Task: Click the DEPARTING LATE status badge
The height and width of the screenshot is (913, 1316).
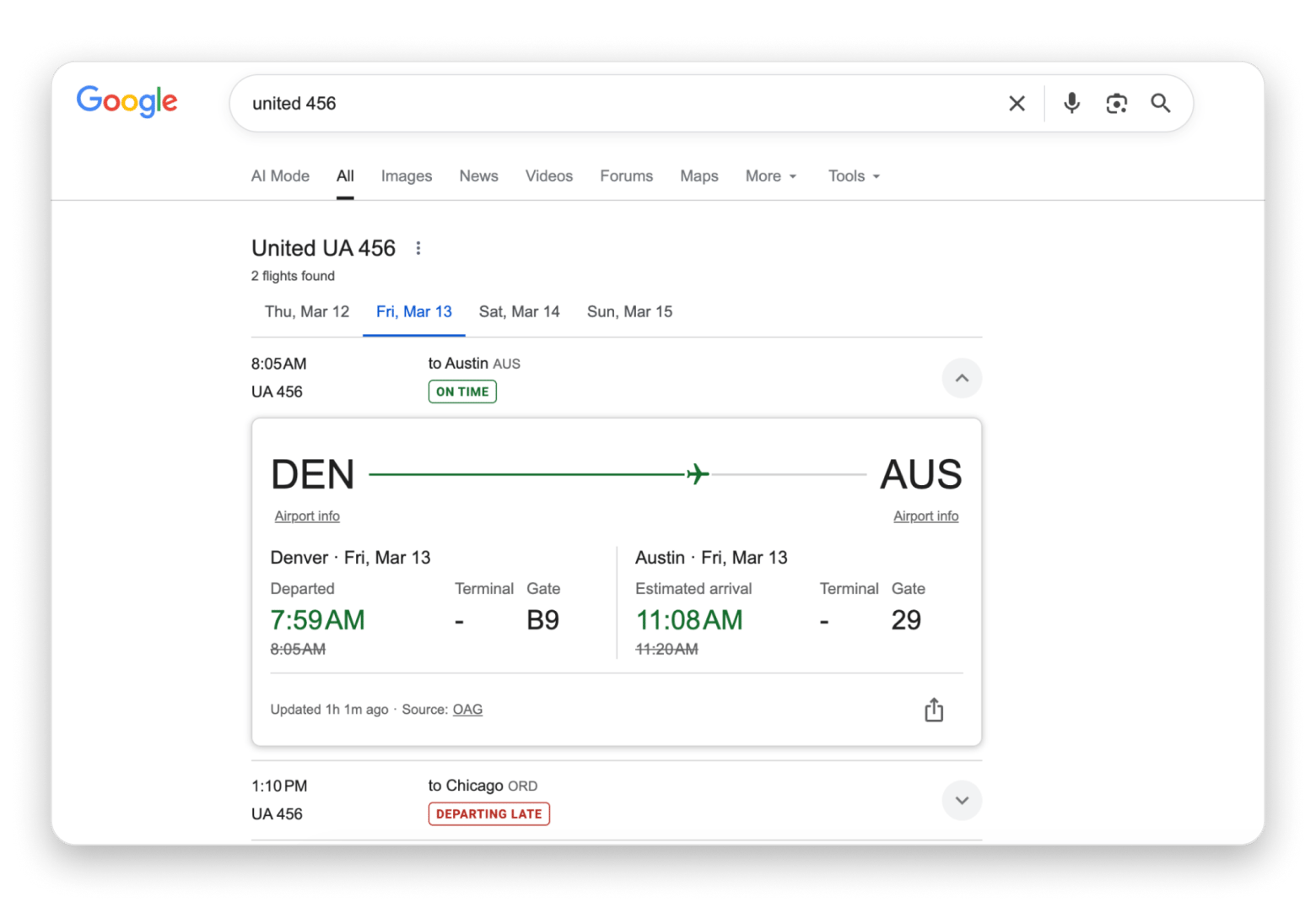Action: (488, 813)
